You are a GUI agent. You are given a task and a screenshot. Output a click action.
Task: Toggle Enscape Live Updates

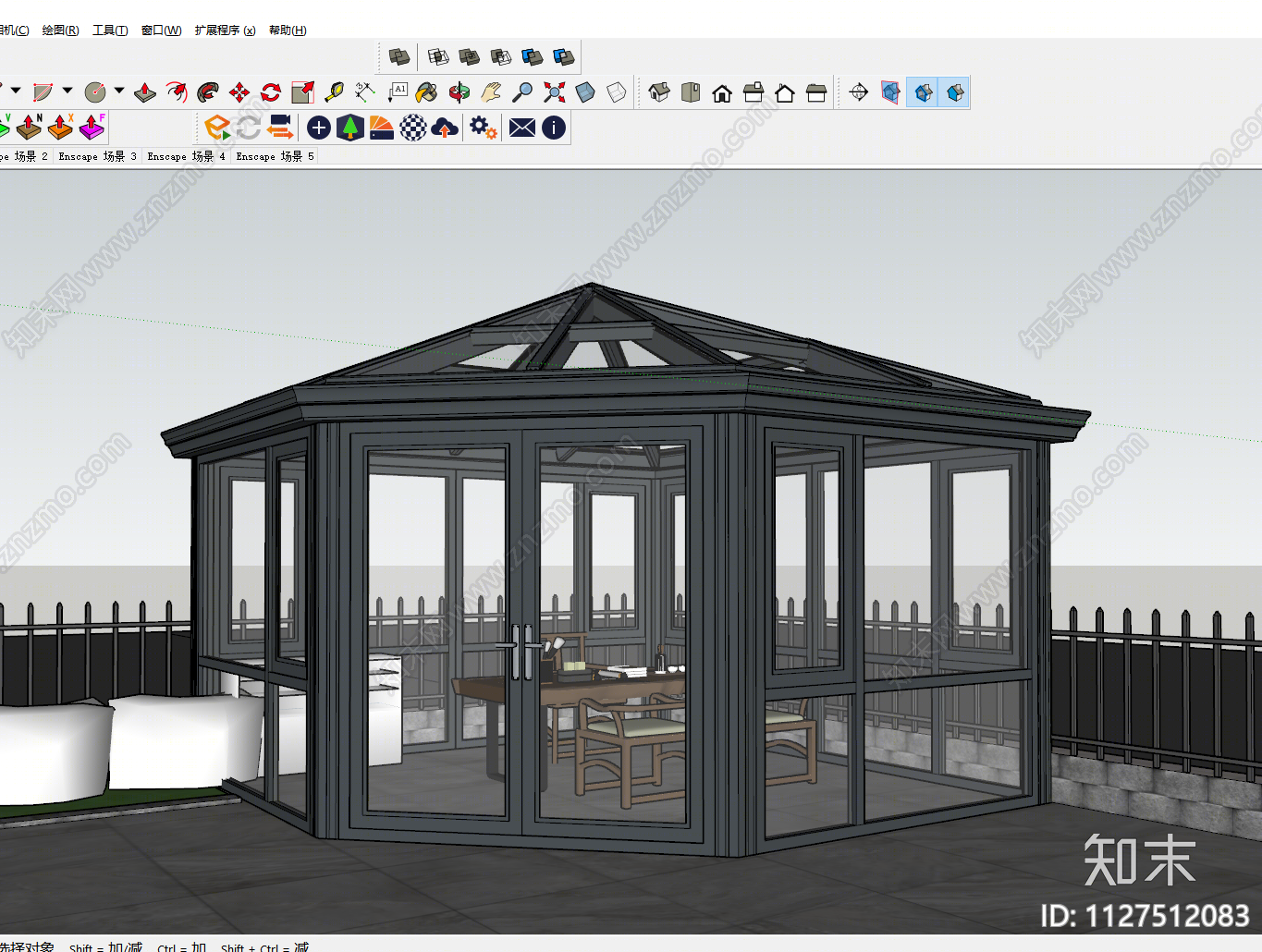tap(248, 128)
